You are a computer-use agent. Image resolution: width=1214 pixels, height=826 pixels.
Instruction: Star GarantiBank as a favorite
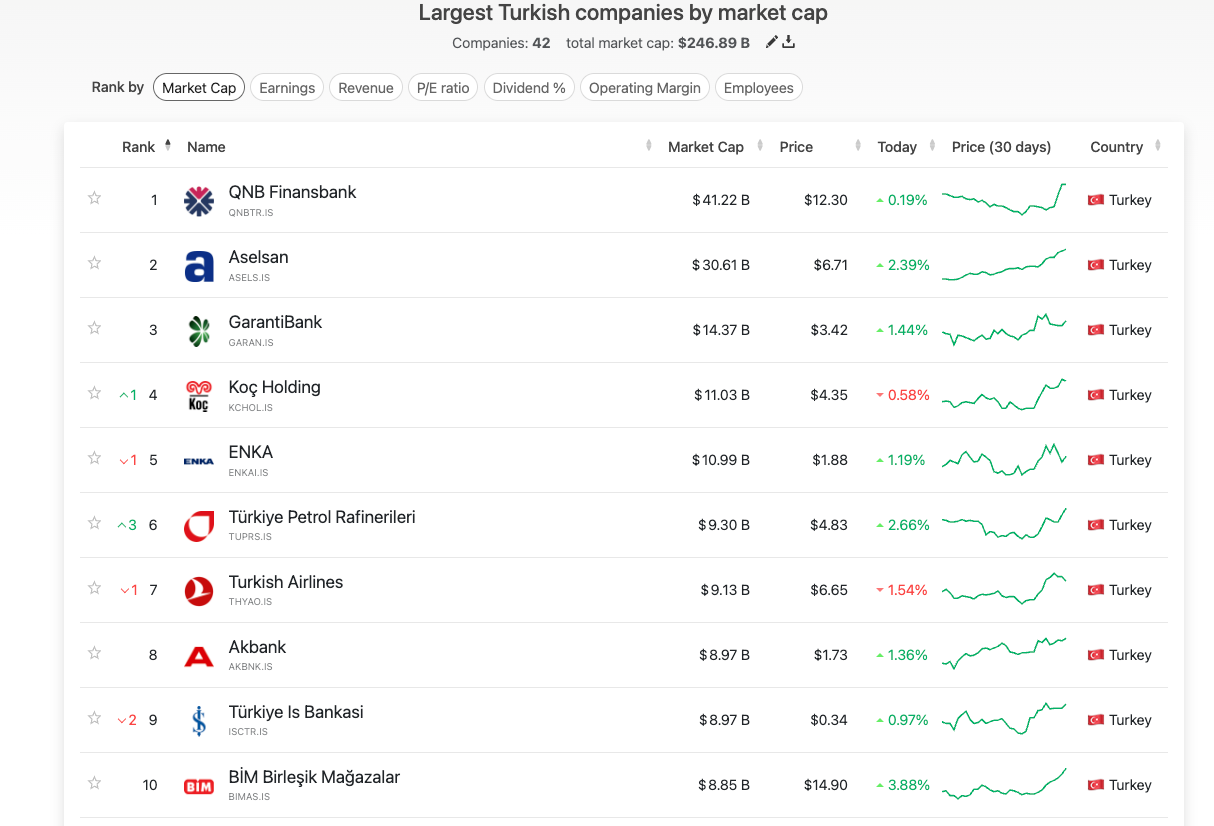click(x=95, y=328)
